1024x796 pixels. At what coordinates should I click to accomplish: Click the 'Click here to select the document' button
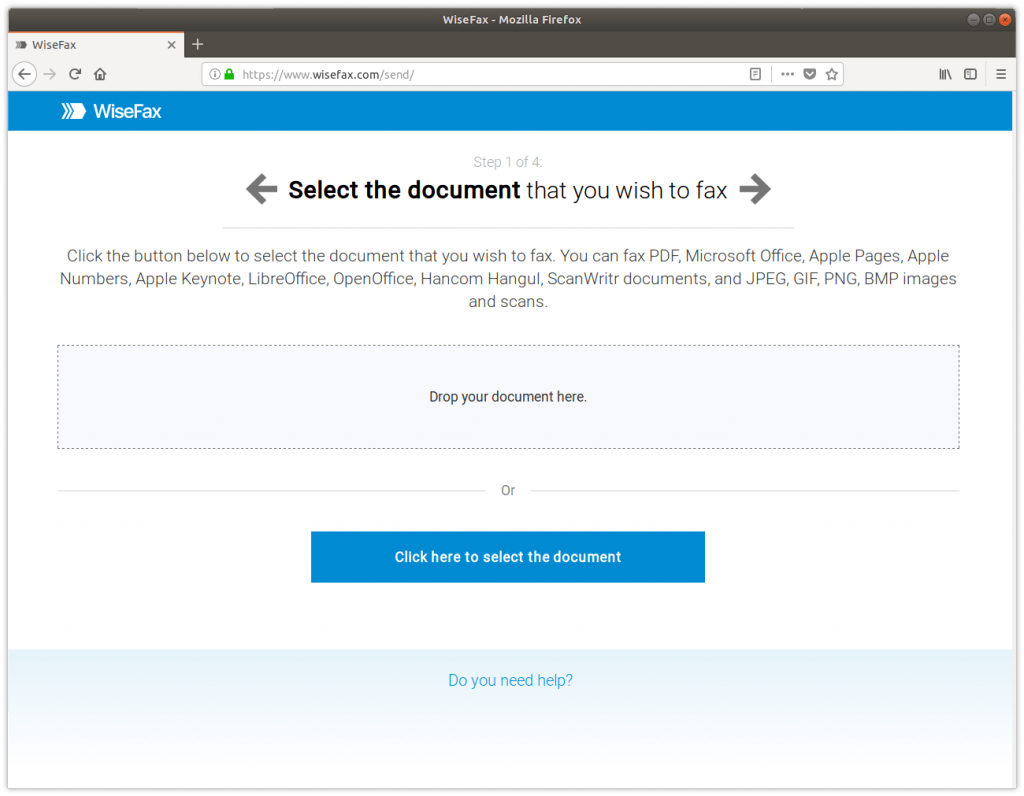point(507,557)
